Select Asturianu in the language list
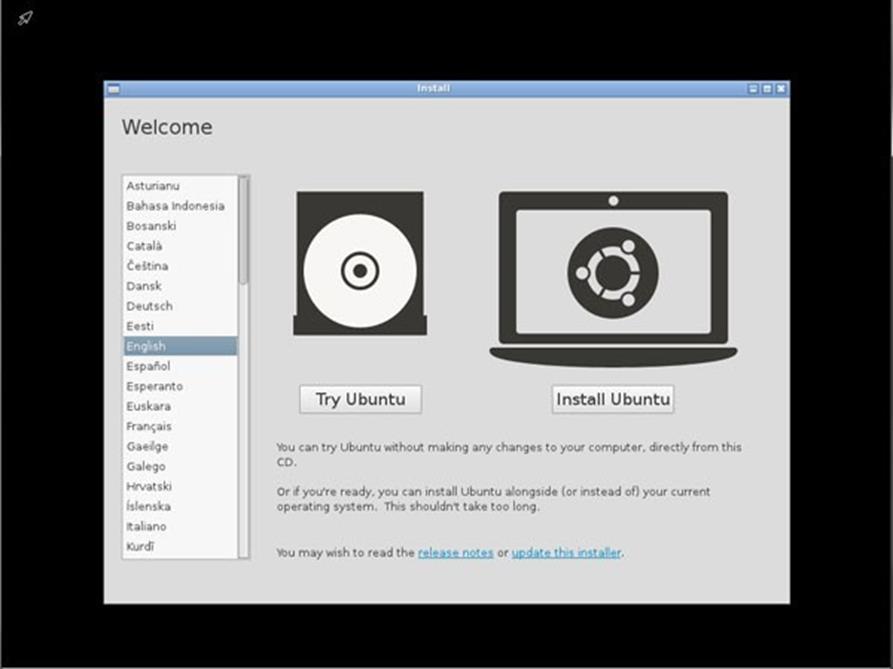Image resolution: width=893 pixels, height=669 pixels. point(180,186)
